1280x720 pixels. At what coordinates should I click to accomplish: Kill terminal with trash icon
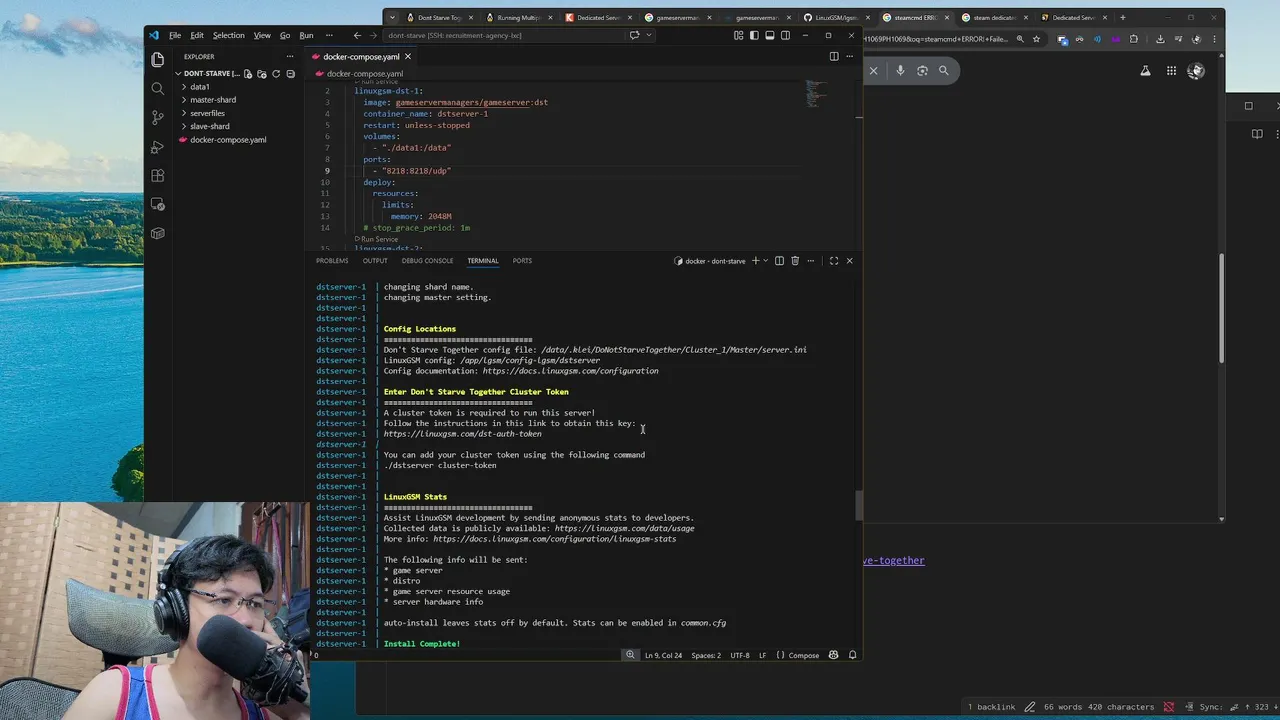pyautogui.click(x=795, y=261)
